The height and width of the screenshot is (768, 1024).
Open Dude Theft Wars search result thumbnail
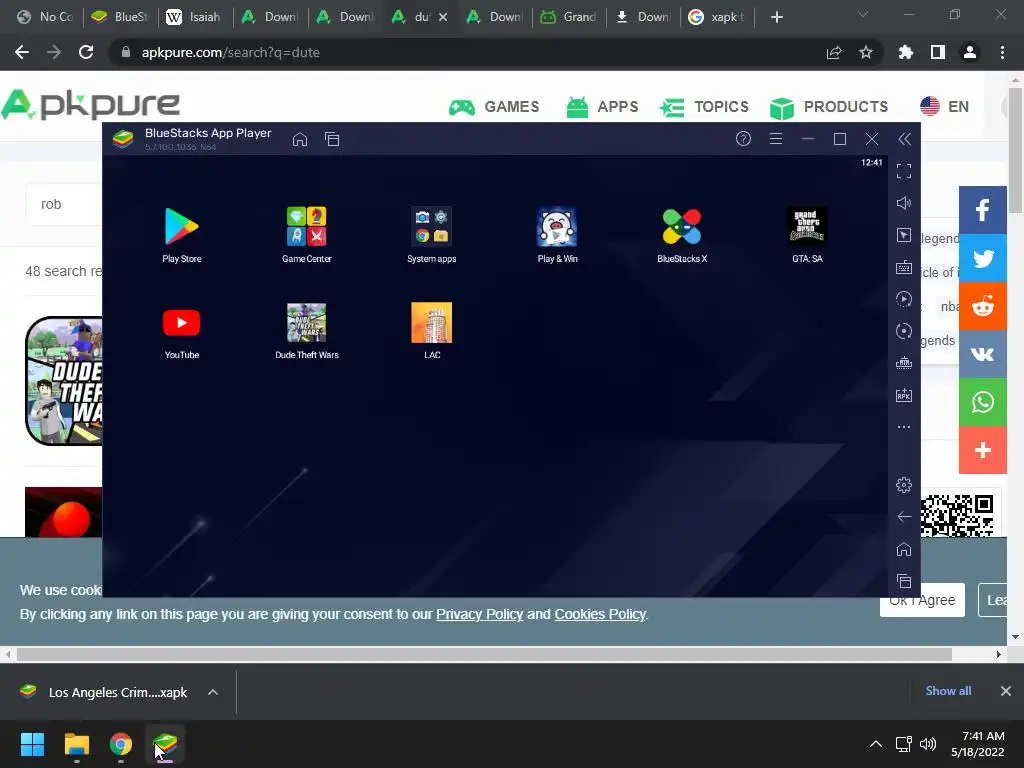[64, 381]
